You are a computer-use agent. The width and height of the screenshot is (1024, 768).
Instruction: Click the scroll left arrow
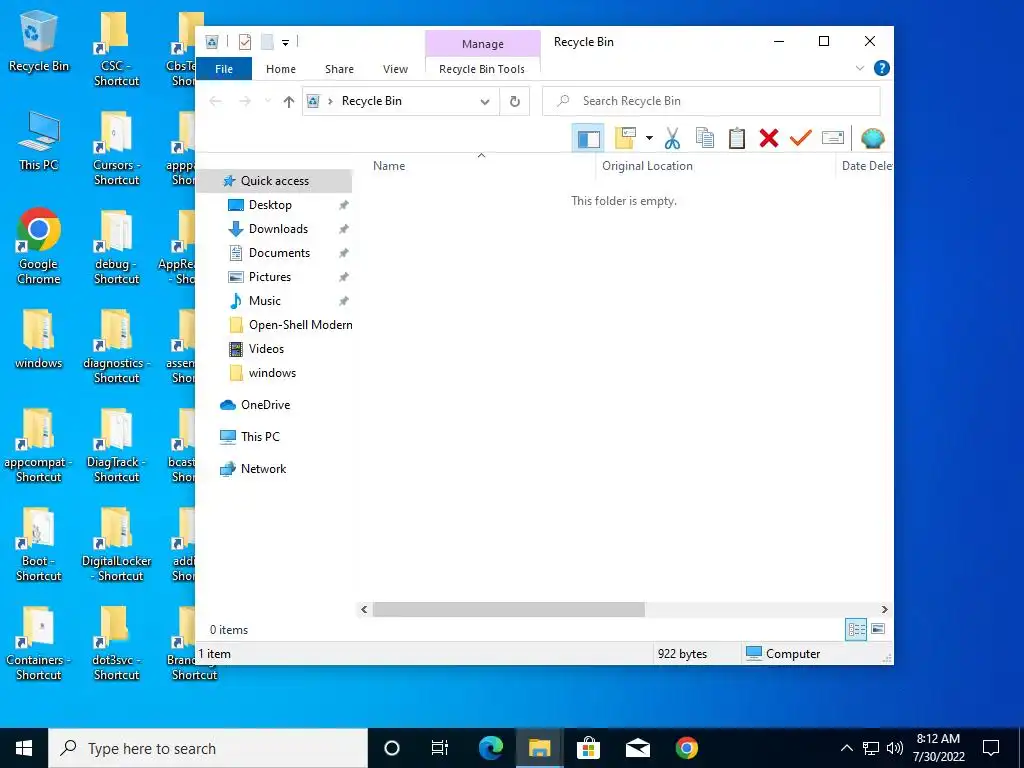click(x=364, y=609)
